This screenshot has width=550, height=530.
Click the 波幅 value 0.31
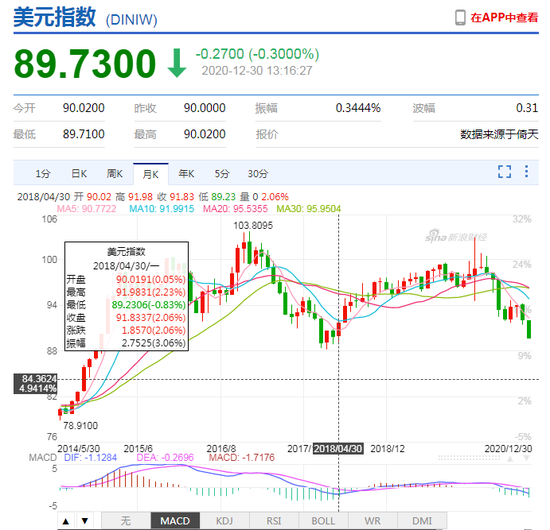point(527,108)
